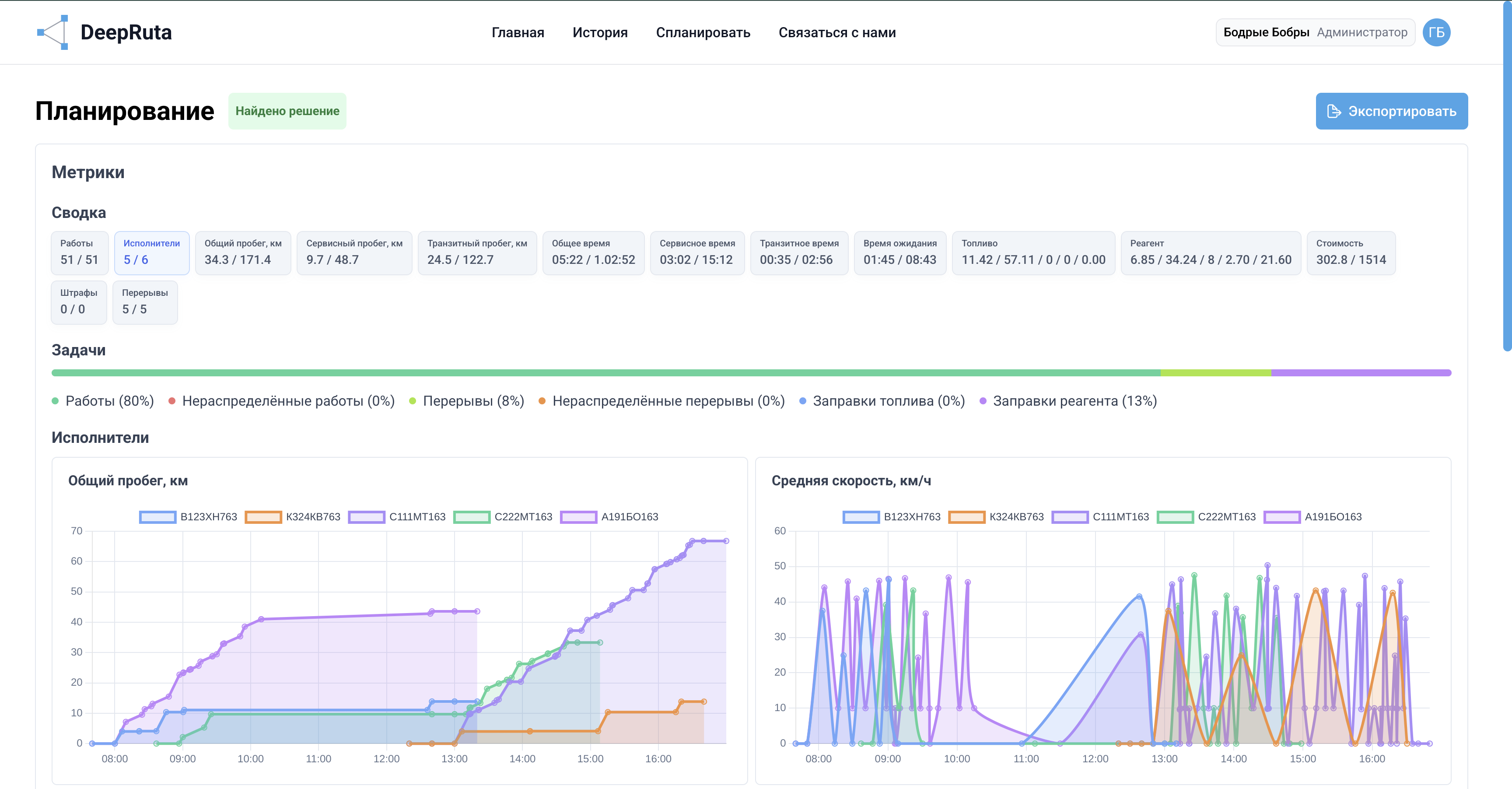Toggle С222МТ163 series in Средняя скорость chart
The image size is (1512, 789).
pos(1206,517)
